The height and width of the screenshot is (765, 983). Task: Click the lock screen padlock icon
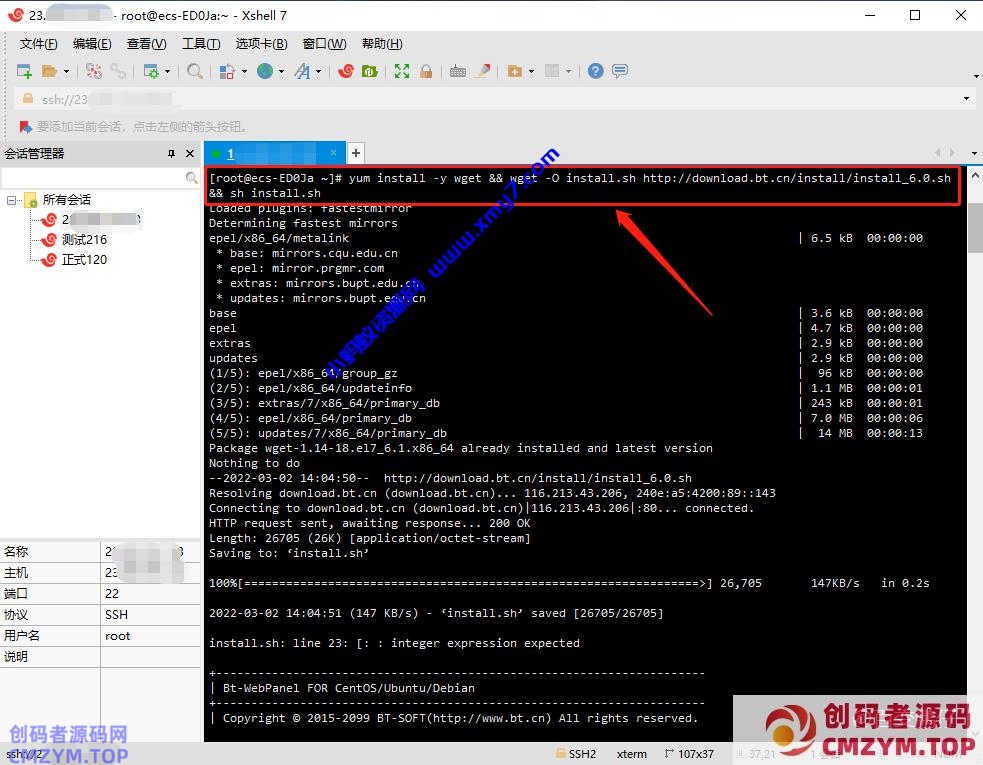point(426,71)
